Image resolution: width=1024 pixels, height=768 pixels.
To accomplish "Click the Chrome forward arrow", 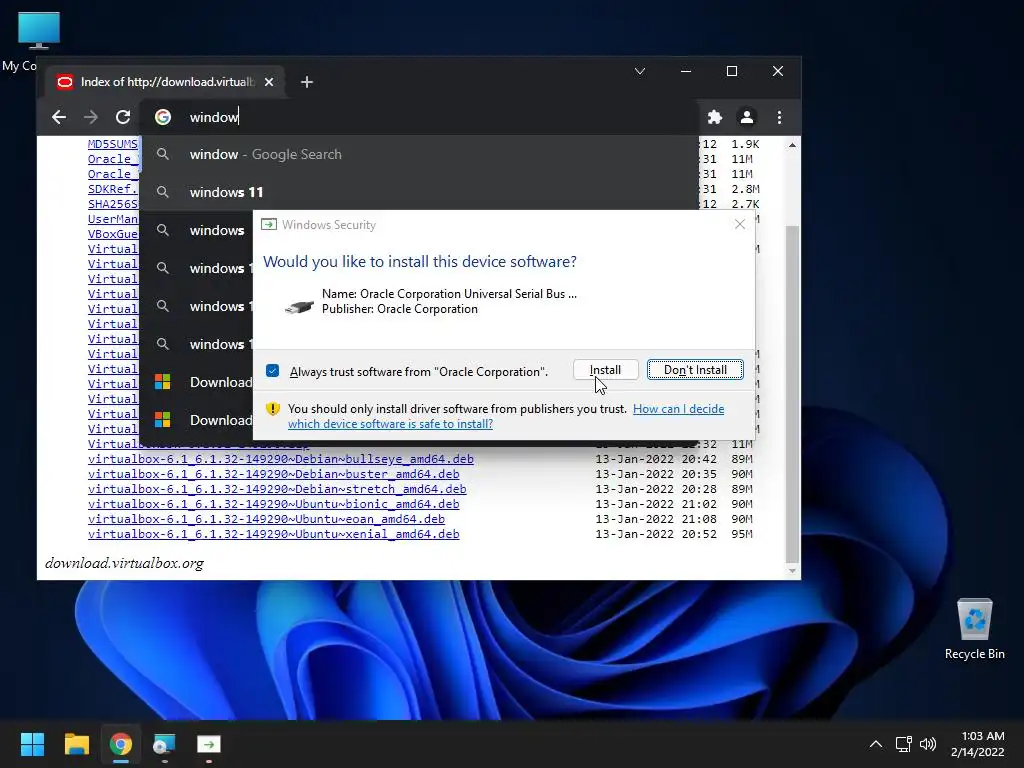I will [91, 117].
